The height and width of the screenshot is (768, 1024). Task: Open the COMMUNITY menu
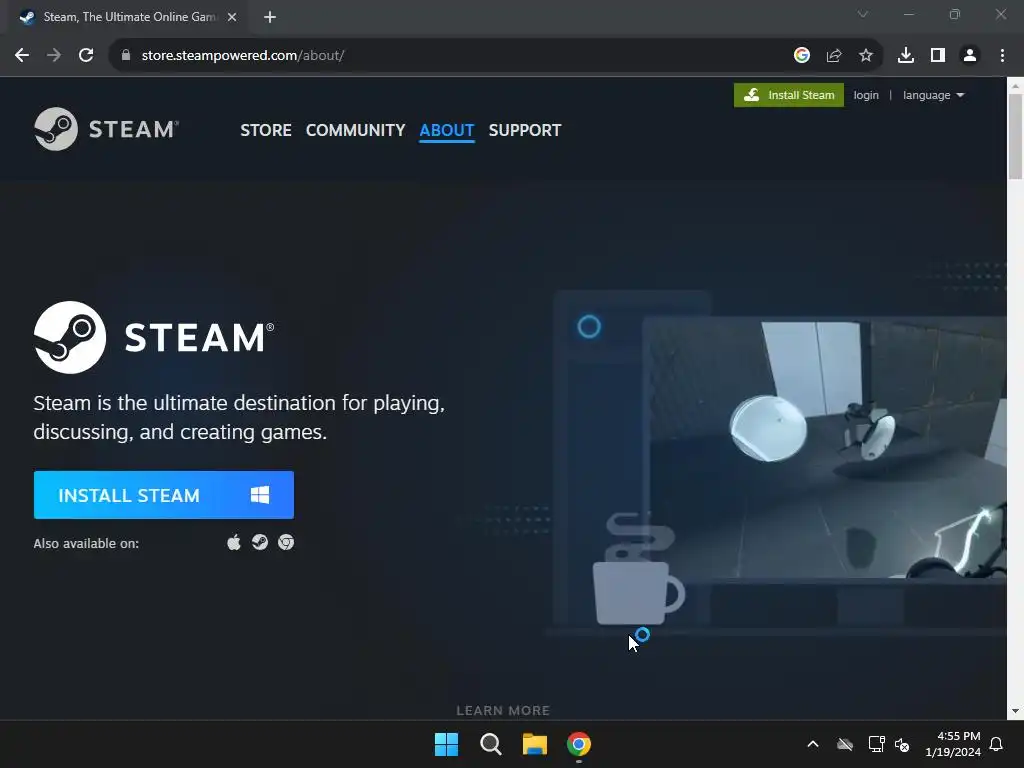pyautogui.click(x=355, y=131)
